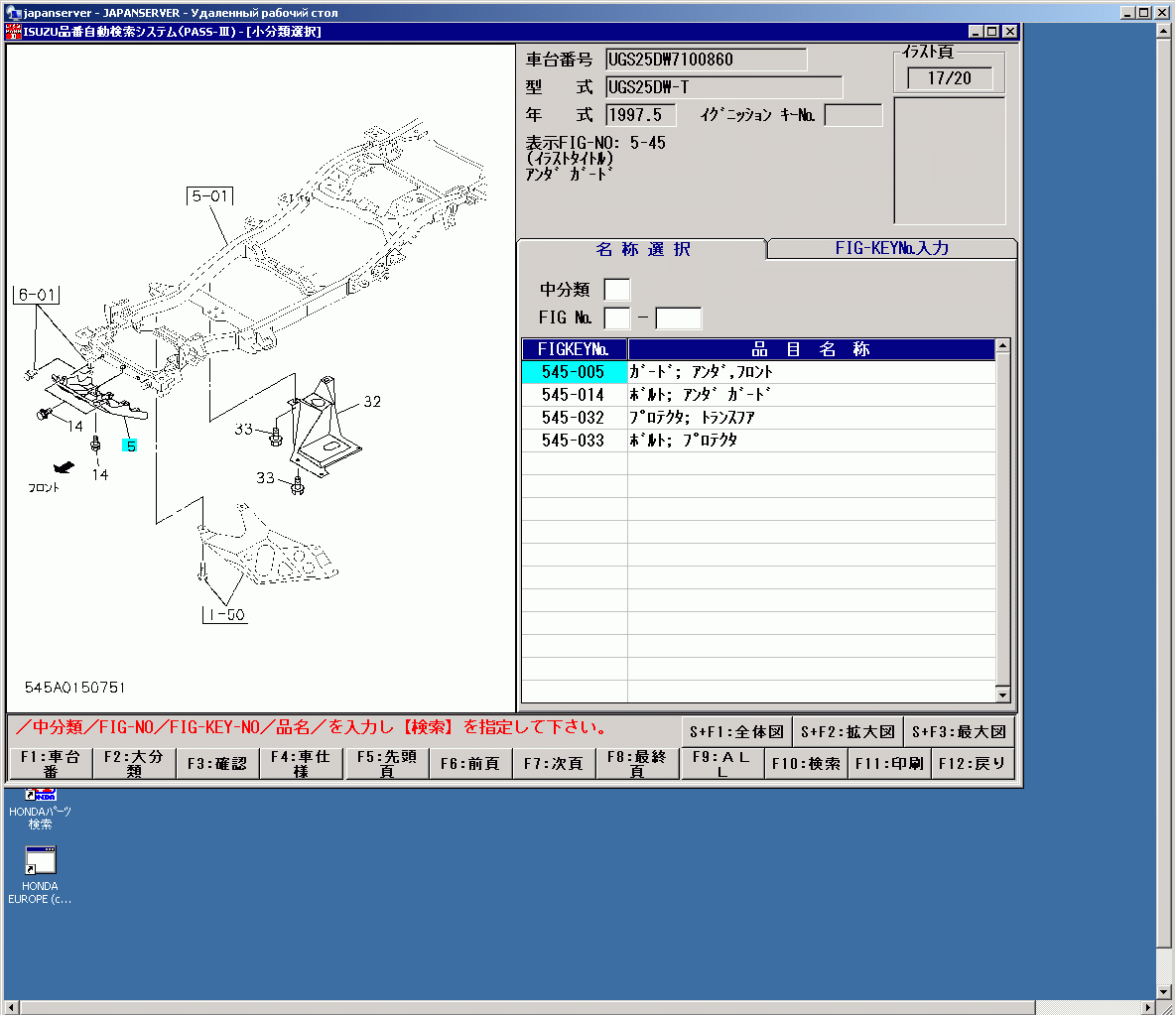Viewport: 1176px width, 1015px height.
Task: Click the F2:大分類 button
Action: 134,764
